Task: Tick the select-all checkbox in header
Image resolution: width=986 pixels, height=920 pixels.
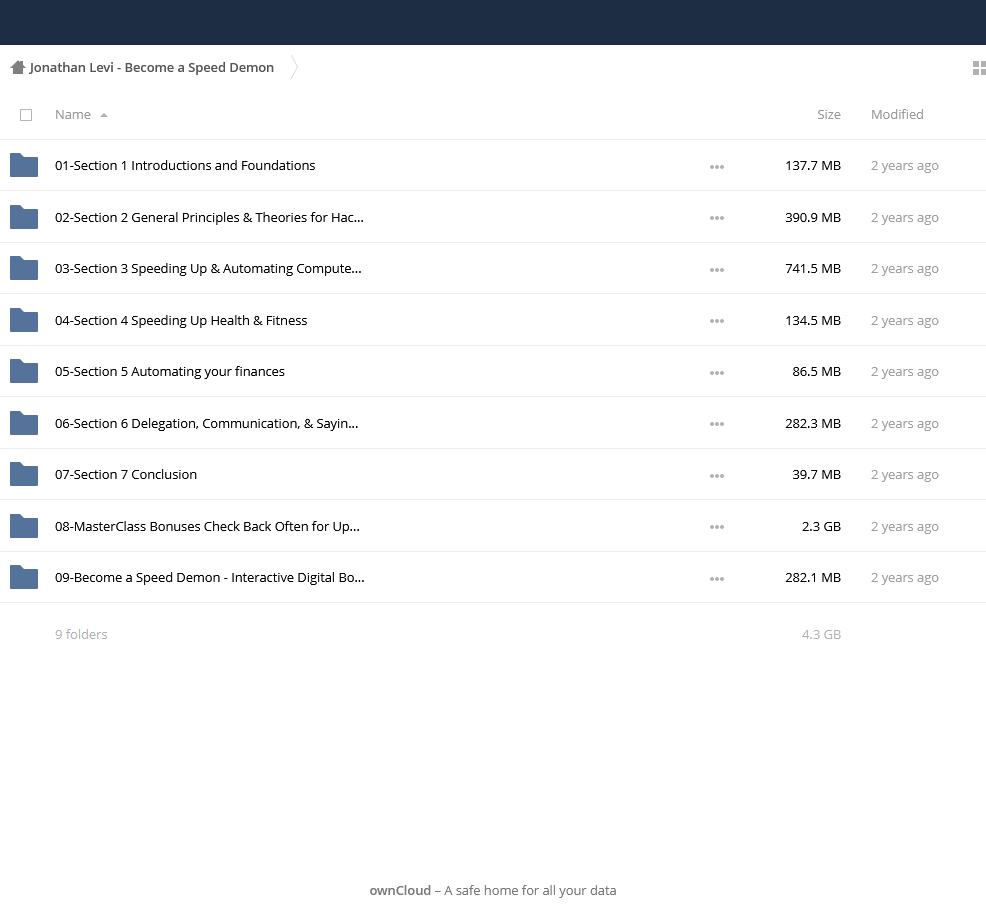Action: [26, 115]
